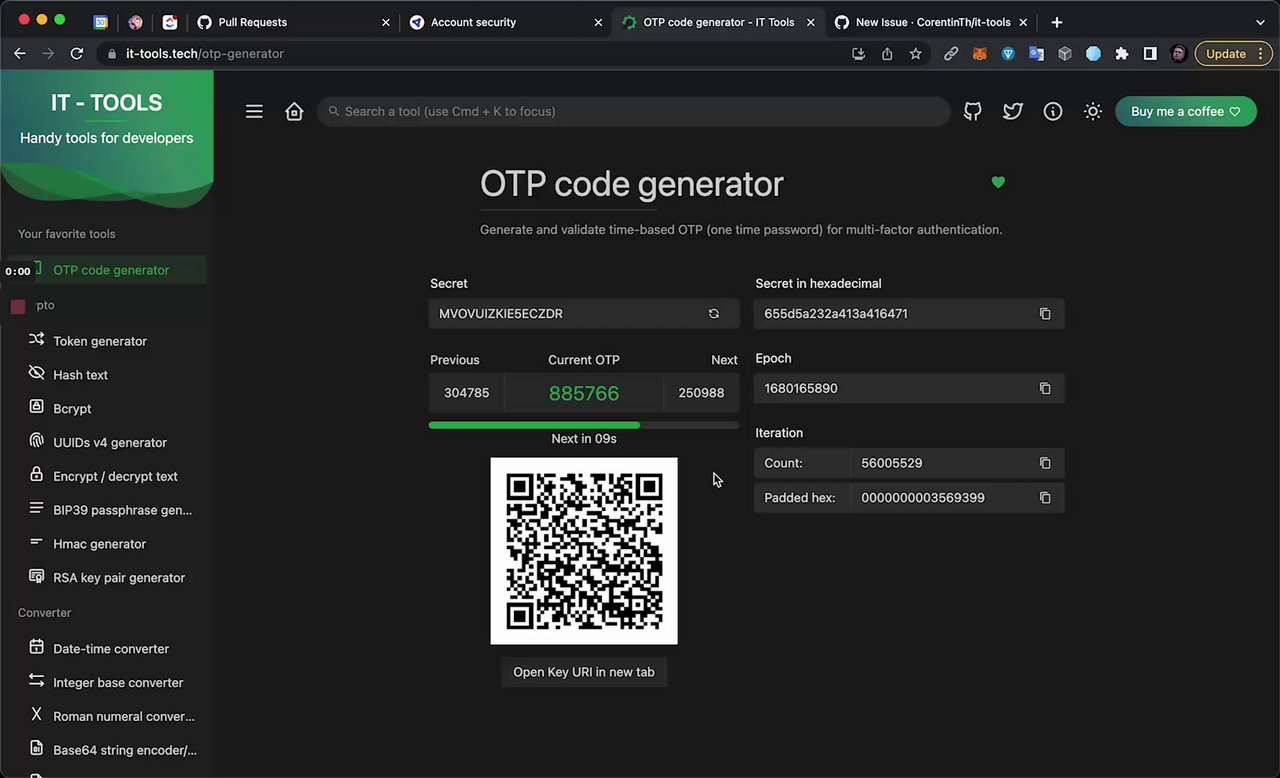The height and width of the screenshot is (778, 1280).
Task: View site info lock icon
Action: [112, 54]
